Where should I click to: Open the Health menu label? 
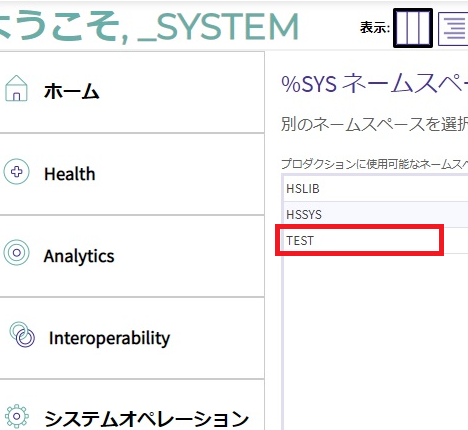(x=70, y=174)
